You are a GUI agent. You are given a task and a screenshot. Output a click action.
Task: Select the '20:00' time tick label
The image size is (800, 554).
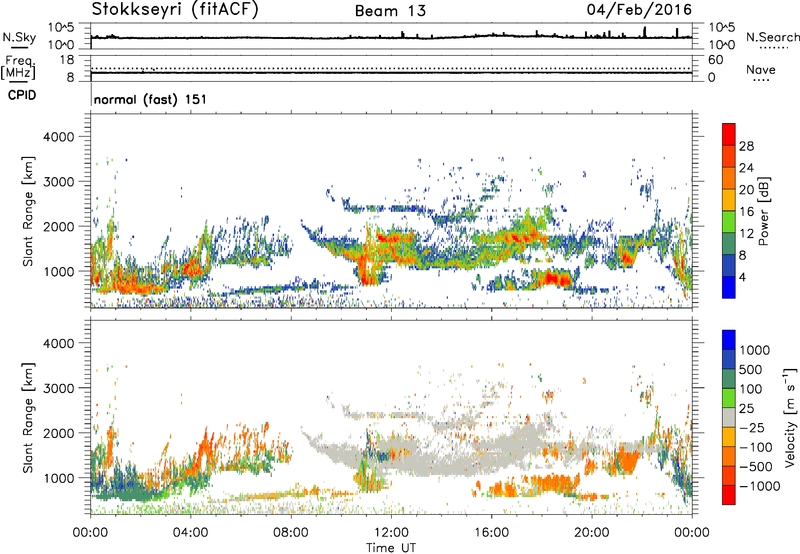coord(592,533)
